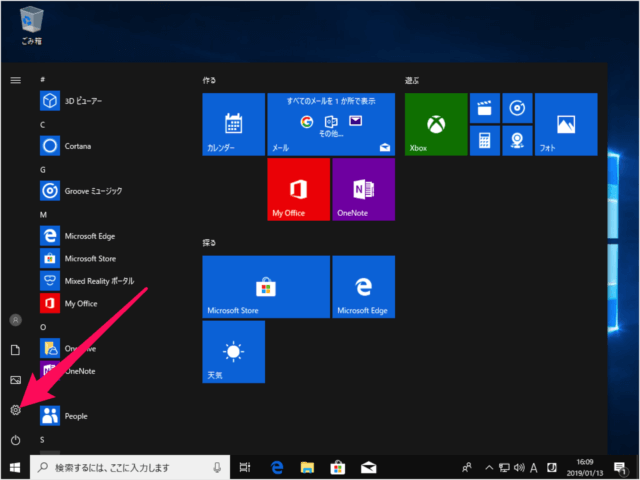Click the letter C header in app list
Viewport: 640px width, 480px height.
tap(42, 124)
